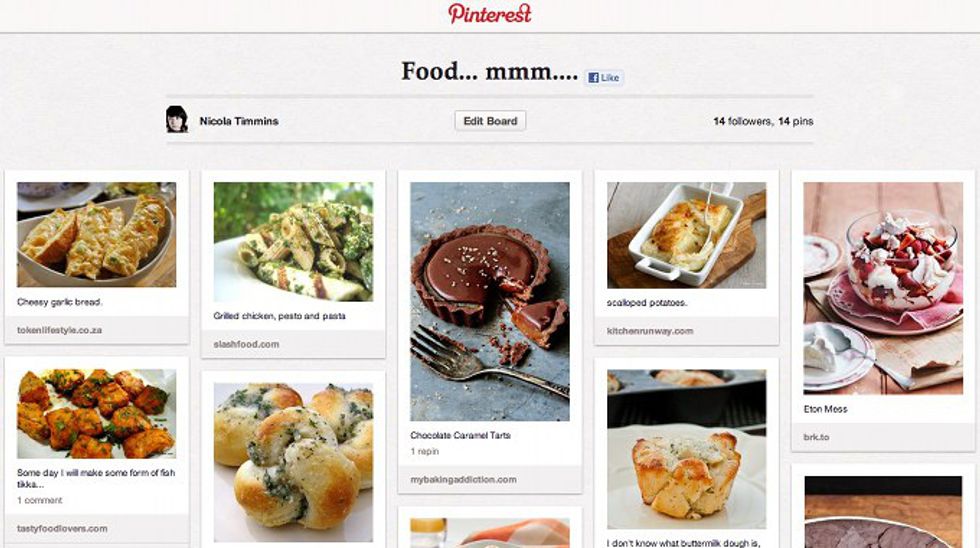Visit kitchenrunway.com source link

(650, 331)
